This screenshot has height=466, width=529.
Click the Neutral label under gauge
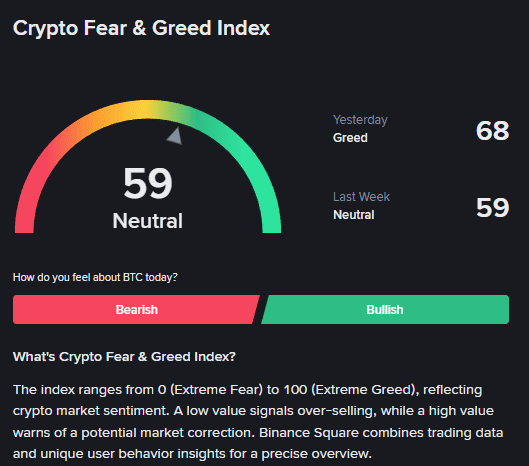coord(148,221)
